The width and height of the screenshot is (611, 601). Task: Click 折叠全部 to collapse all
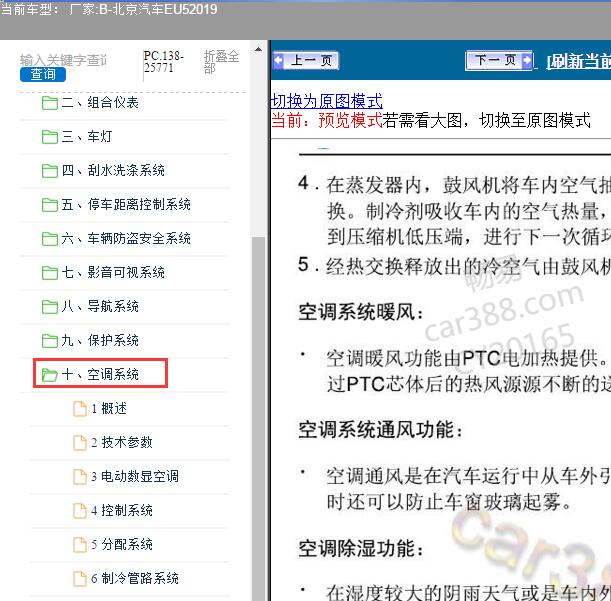221,62
